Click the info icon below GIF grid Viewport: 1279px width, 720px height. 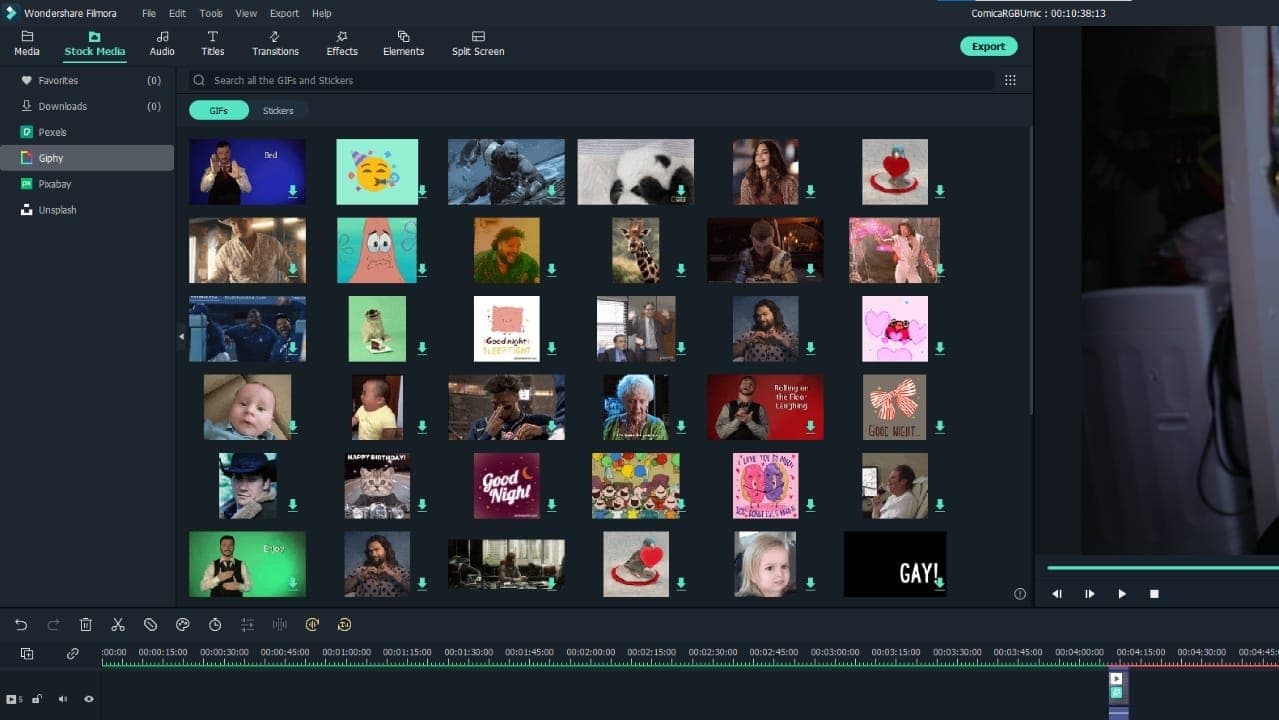(1020, 594)
